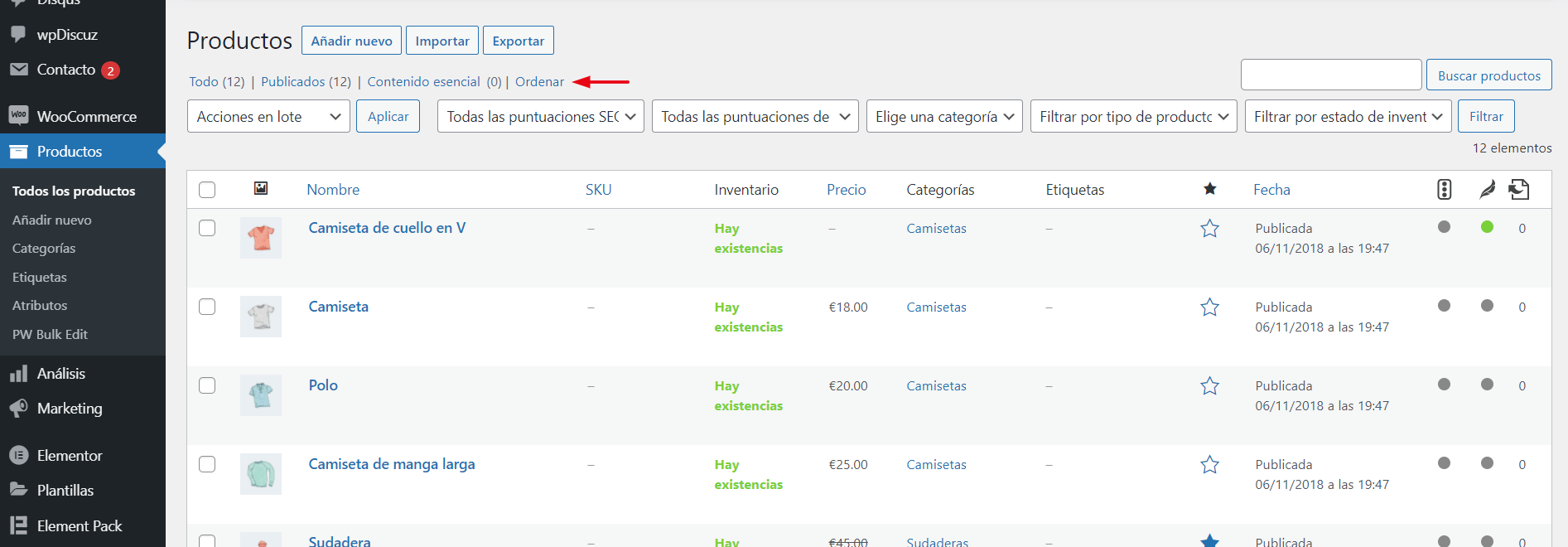The height and width of the screenshot is (547, 1568).
Task: Click the SEO score traffic-light column icon
Action: (1445, 189)
